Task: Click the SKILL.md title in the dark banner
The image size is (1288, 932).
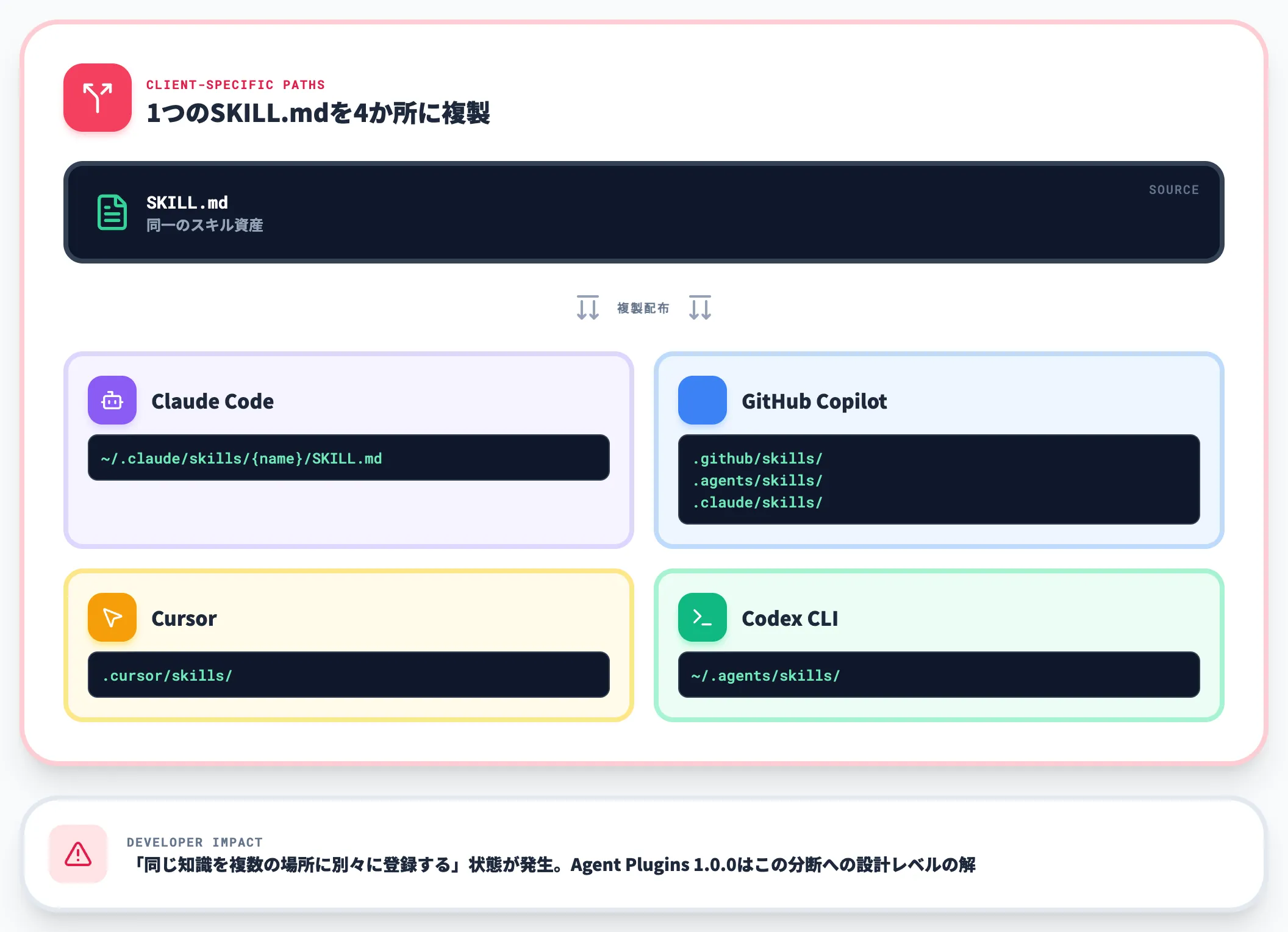Action: (x=187, y=203)
